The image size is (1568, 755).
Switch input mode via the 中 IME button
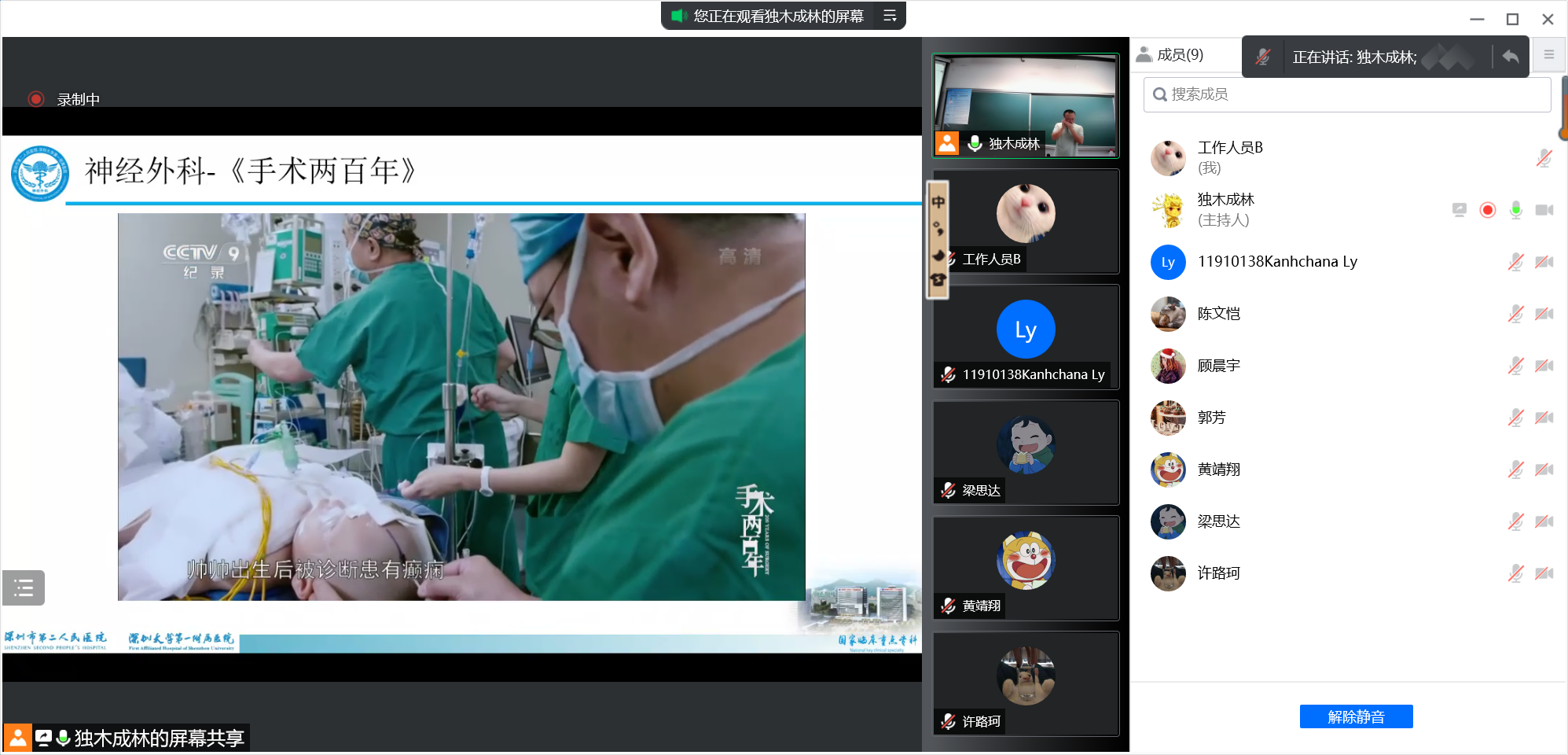(x=938, y=202)
